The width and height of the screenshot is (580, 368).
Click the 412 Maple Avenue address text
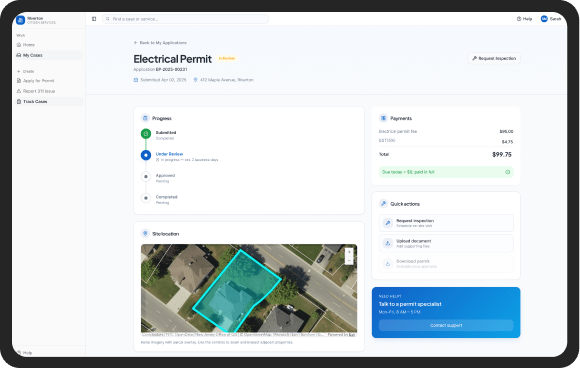coord(227,80)
